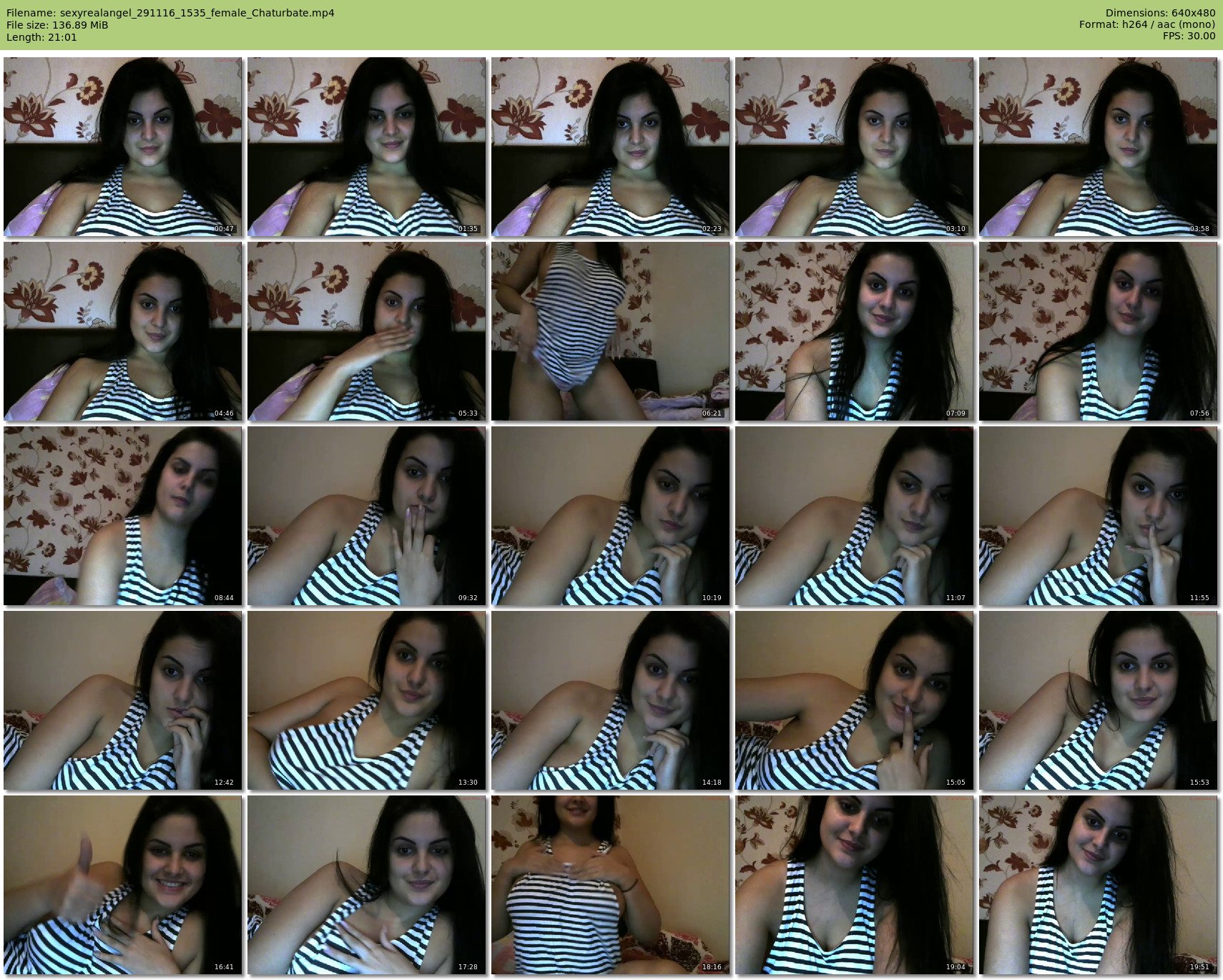1223x980 pixels.
Task: Click the thumbnail timestamped 00:47
Action: pos(123,147)
